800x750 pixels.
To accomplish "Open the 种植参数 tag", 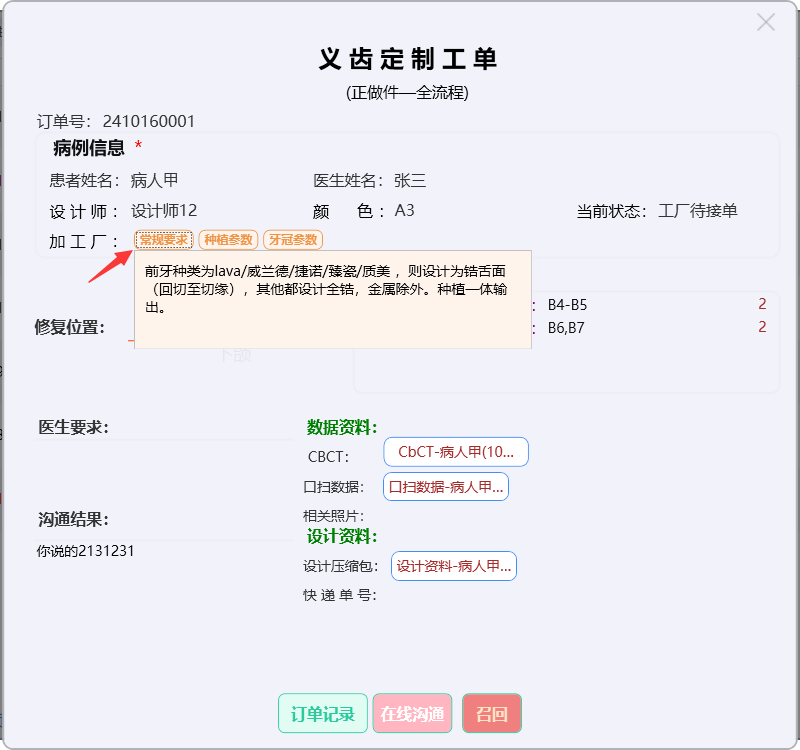I will pyautogui.click(x=228, y=240).
